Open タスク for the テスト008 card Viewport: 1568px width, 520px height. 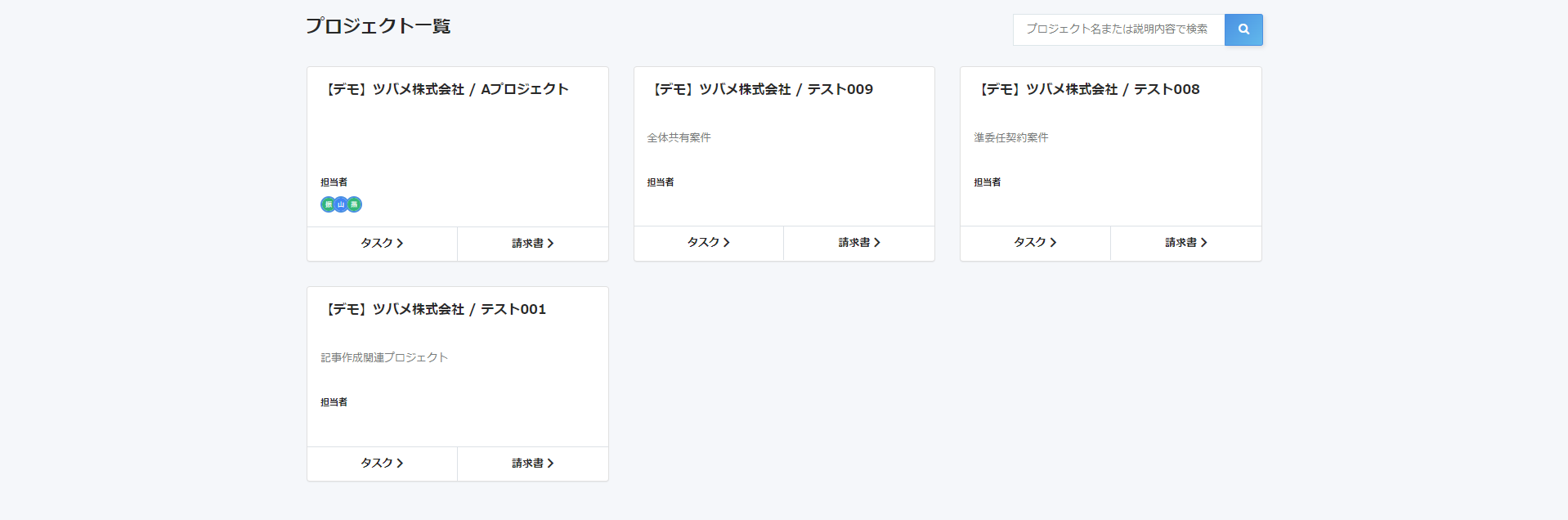(x=1035, y=243)
